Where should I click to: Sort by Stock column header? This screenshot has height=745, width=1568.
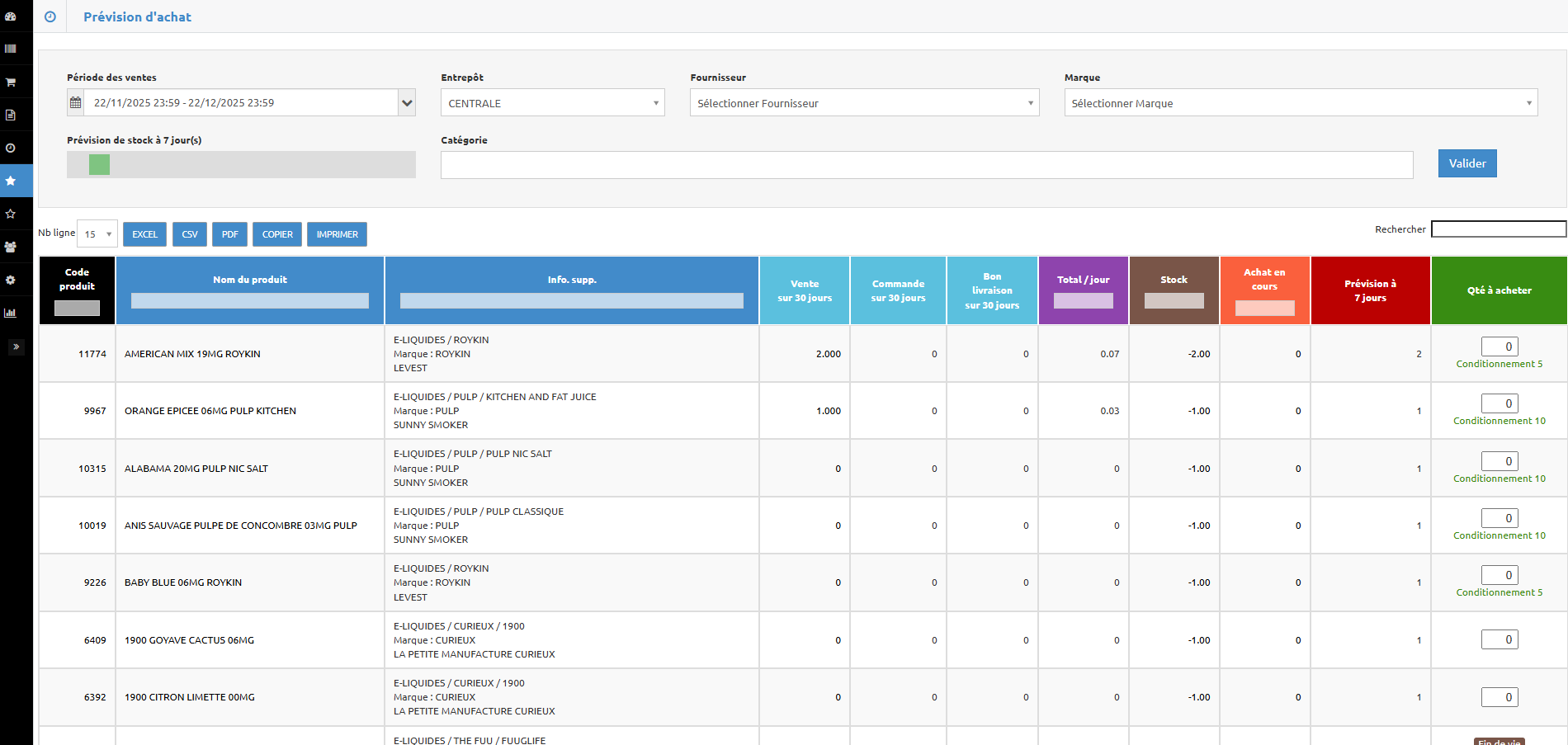(1174, 280)
